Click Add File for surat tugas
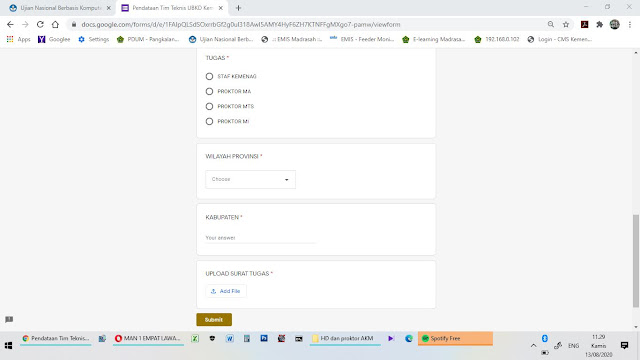The width and height of the screenshot is (640, 360). pyautogui.click(x=226, y=291)
